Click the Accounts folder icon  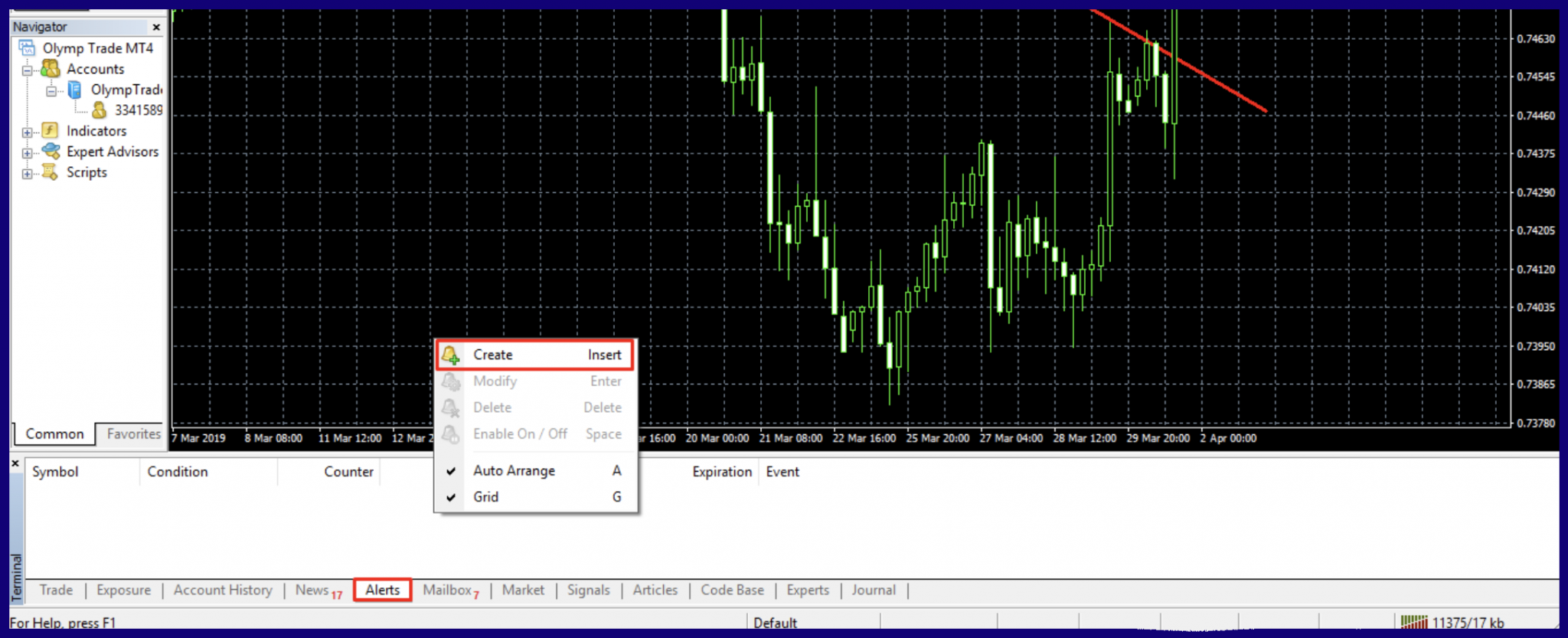pyautogui.click(x=51, y=69)
